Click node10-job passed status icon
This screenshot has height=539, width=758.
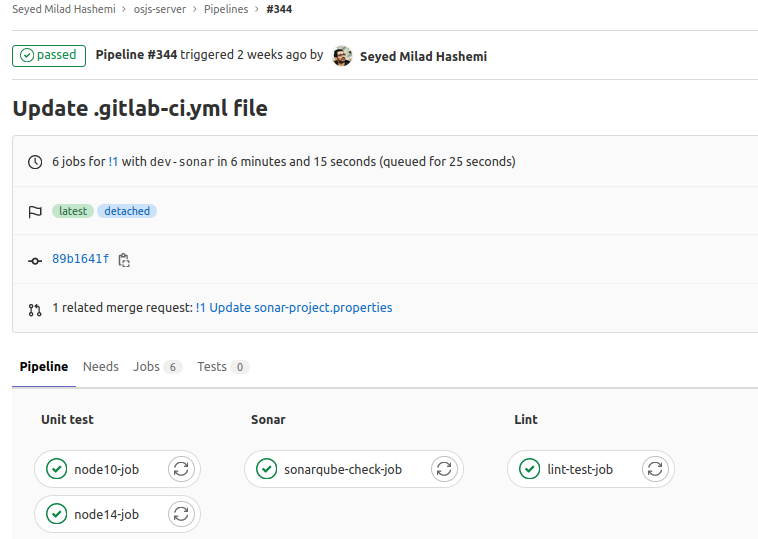coord(57,469)
